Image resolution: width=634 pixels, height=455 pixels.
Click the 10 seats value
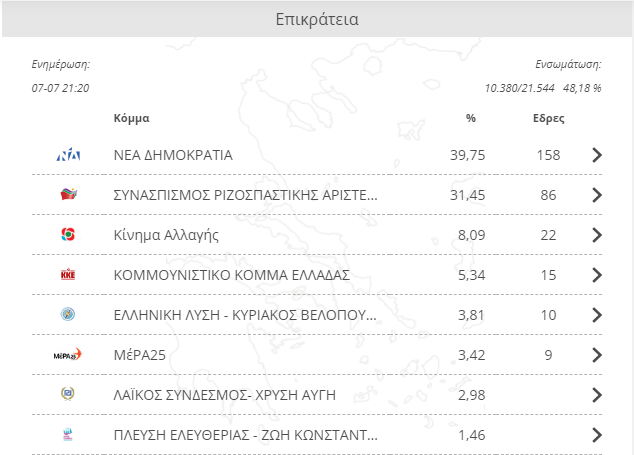548,315
